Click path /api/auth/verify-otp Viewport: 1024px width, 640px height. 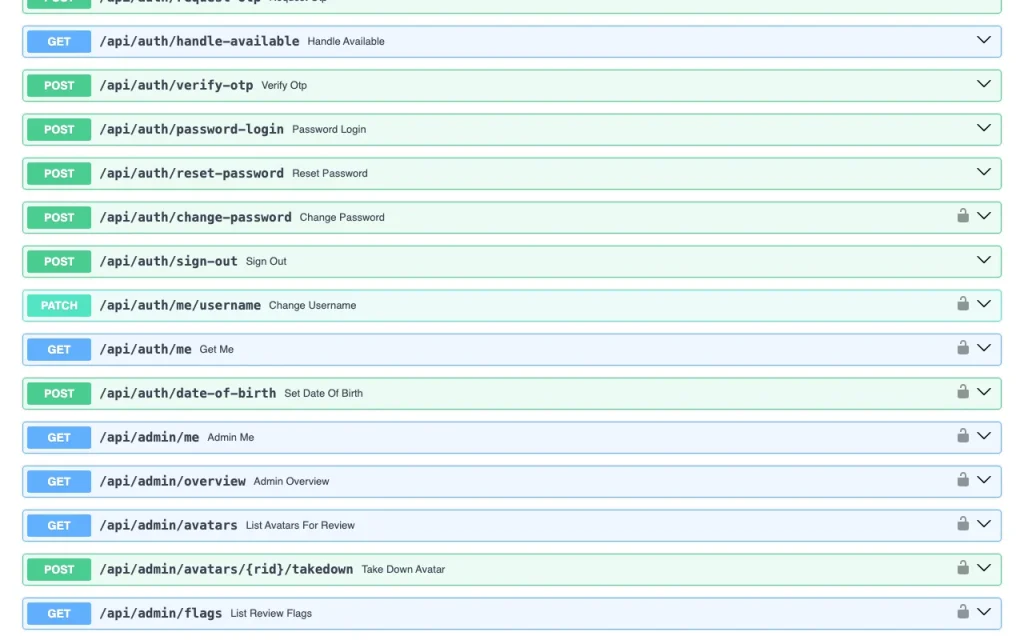(x=176, y=86)
